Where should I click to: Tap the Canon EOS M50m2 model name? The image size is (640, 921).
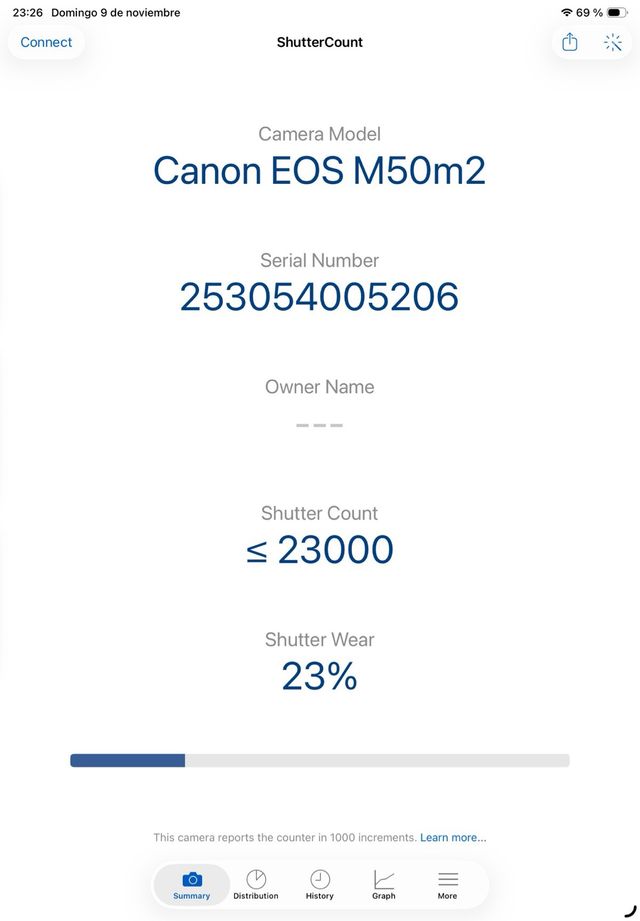click(x=320, y=171)
